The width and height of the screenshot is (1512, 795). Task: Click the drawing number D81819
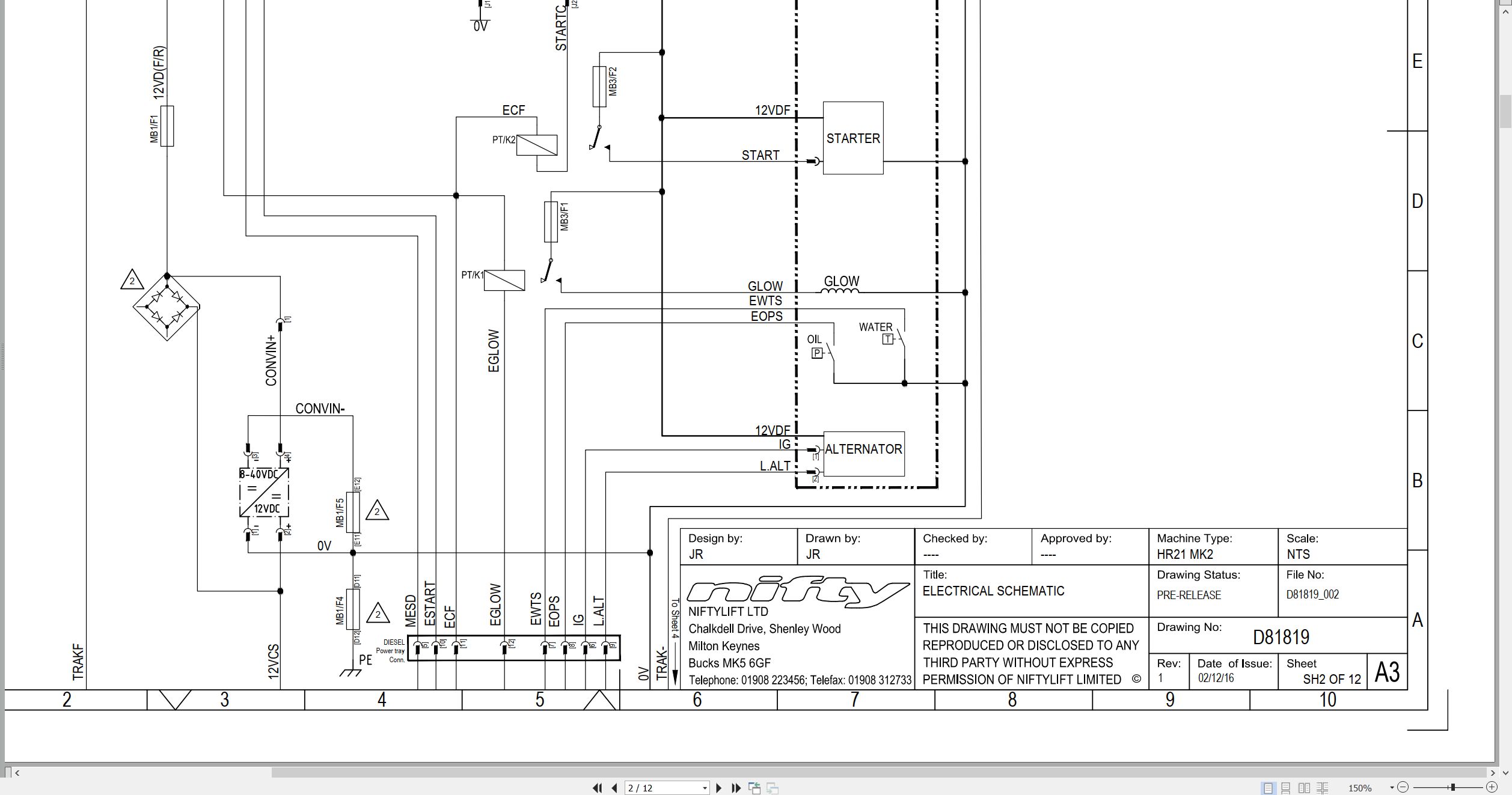[1281, 637]
